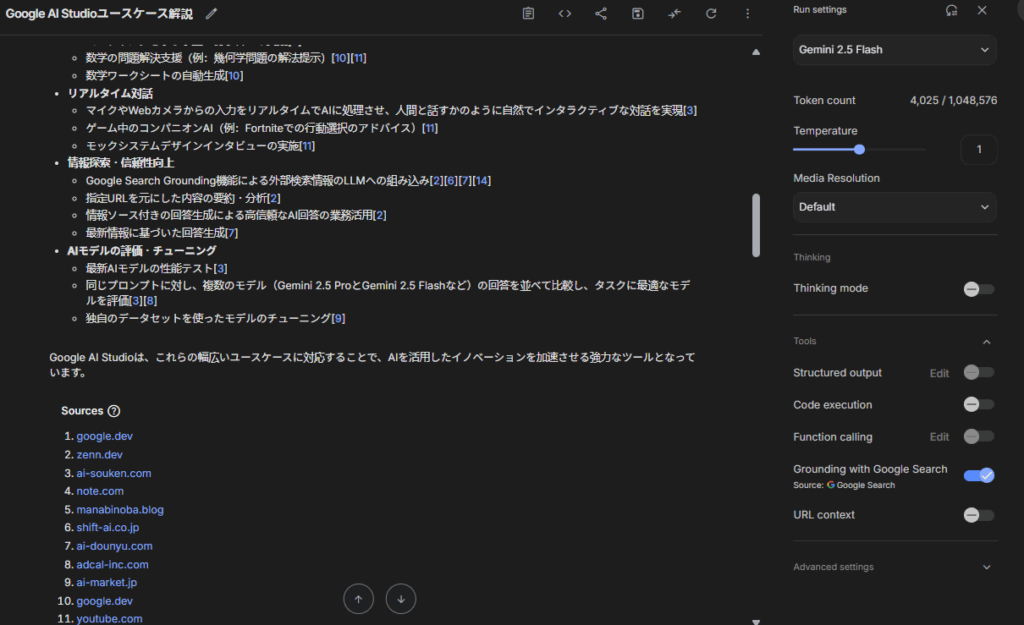Open source link 10 google.dev
Screen dimensions: 1024x625
tap(104, 601)
